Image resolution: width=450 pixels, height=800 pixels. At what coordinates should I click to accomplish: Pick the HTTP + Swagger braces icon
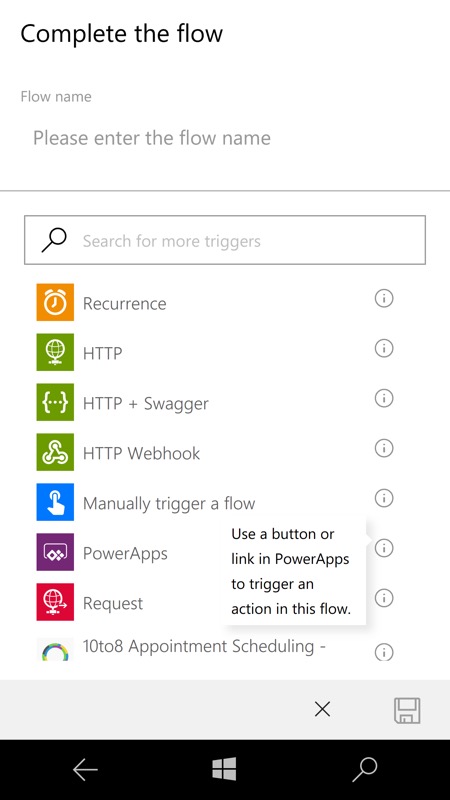pos(55,402)
